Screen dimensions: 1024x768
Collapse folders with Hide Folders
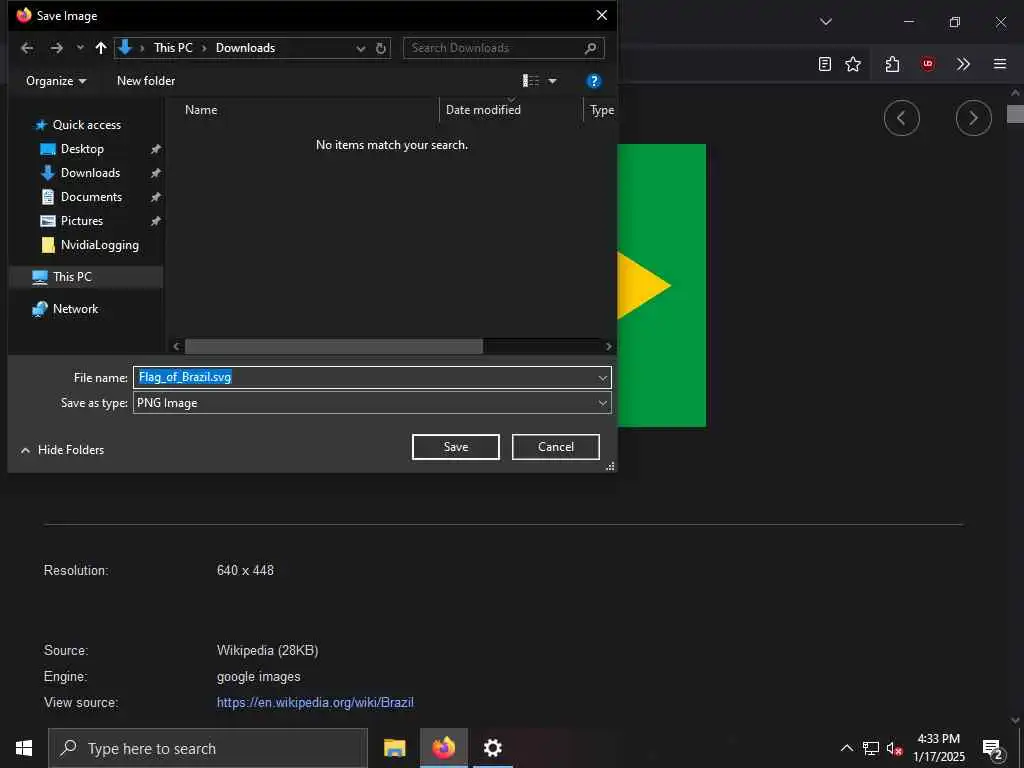(62, 450)
